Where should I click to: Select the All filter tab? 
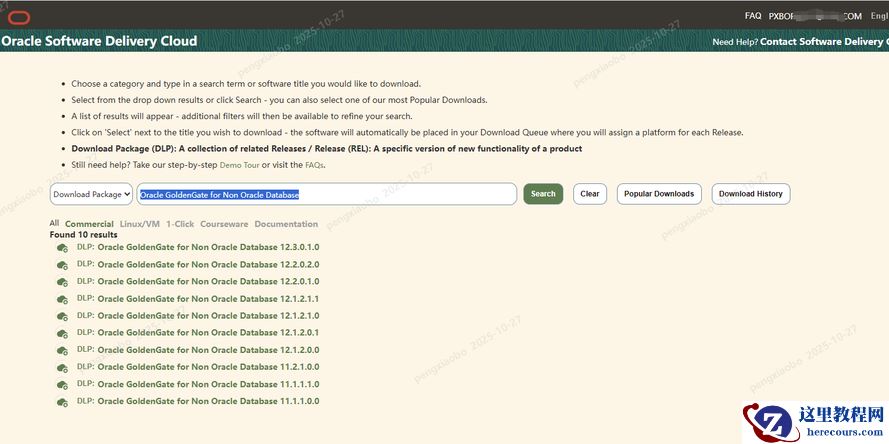pyautogui.click(x=54, y=223)
